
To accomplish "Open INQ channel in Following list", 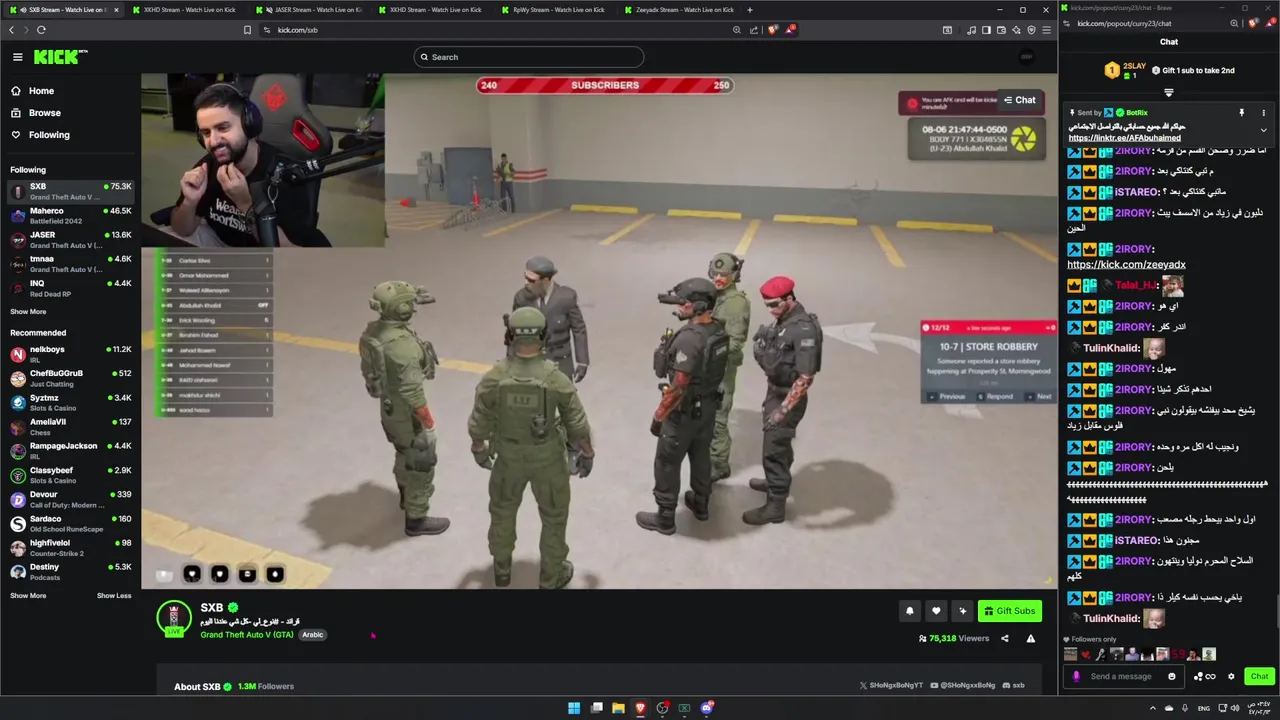I will click(x=70, y=288).
